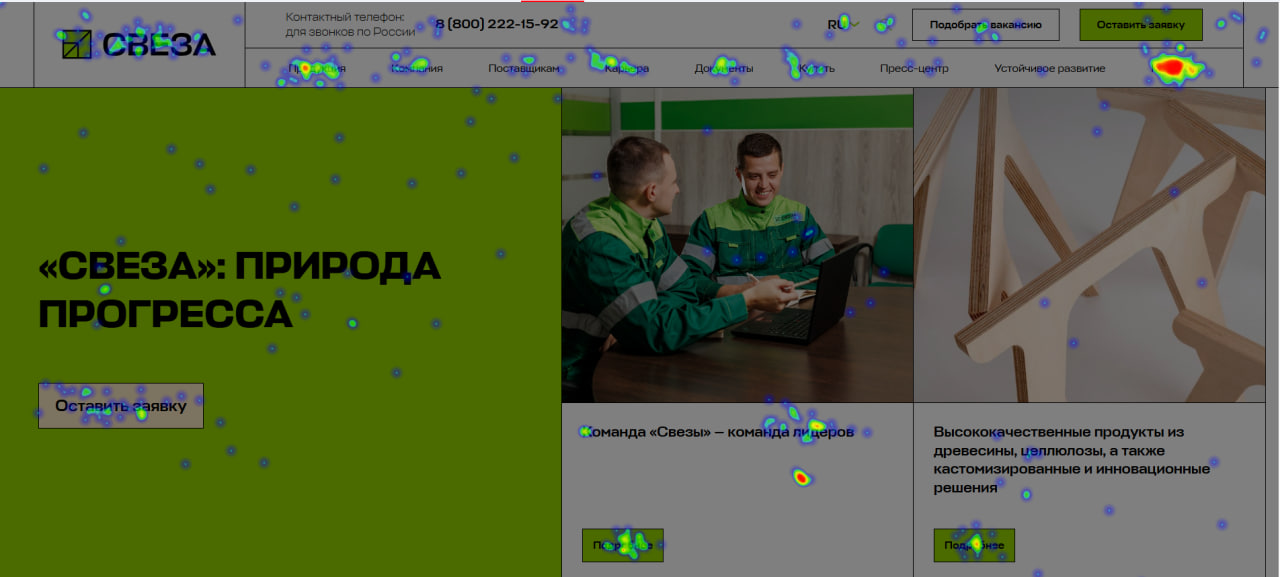Open the Компания menu item
Image resolution: width=1280 pixels, height=577 pixels.
[x=417, y=69]
